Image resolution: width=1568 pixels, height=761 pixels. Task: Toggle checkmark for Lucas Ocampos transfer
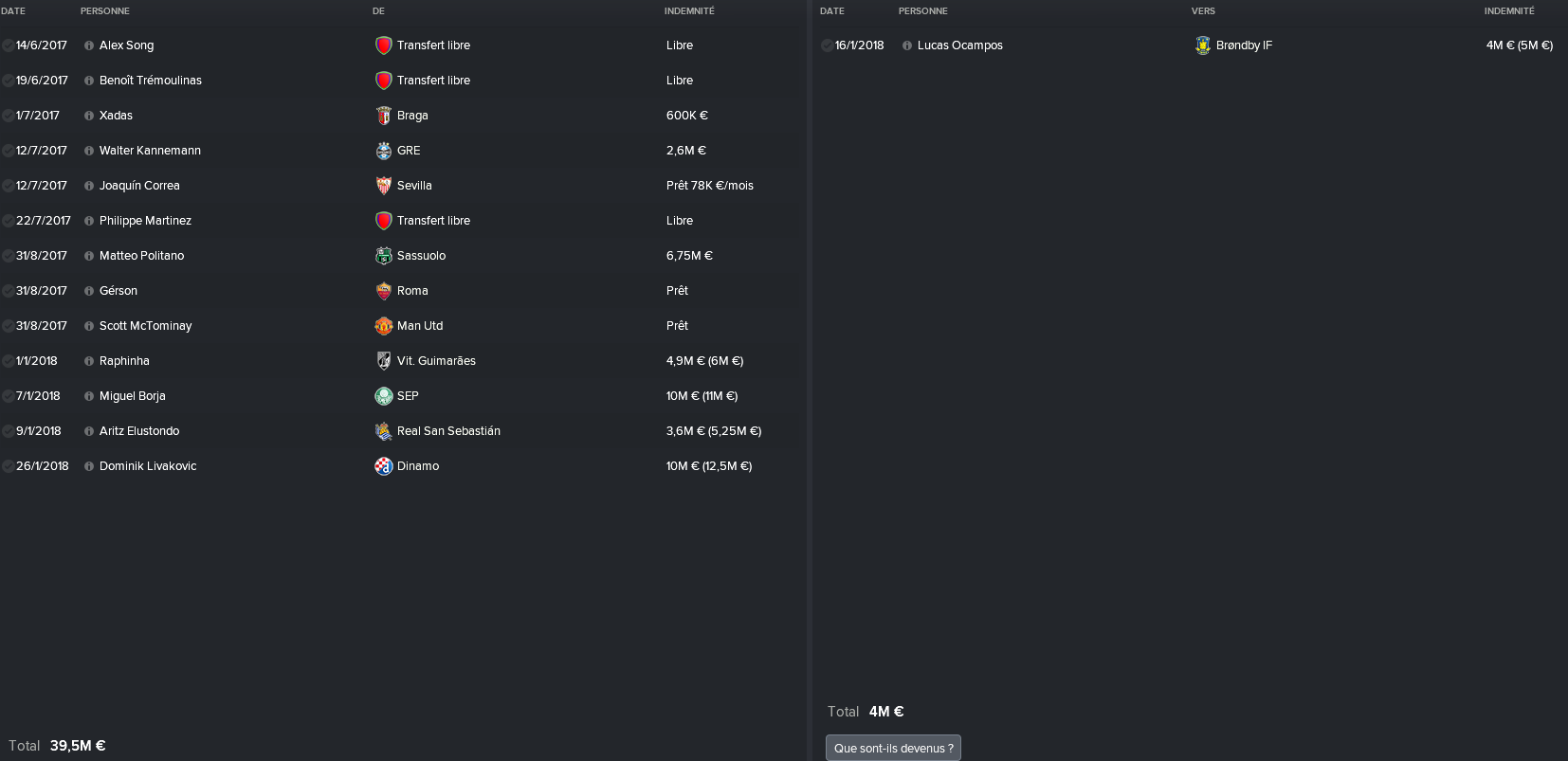pyautogui.click(x=827, y=45)
